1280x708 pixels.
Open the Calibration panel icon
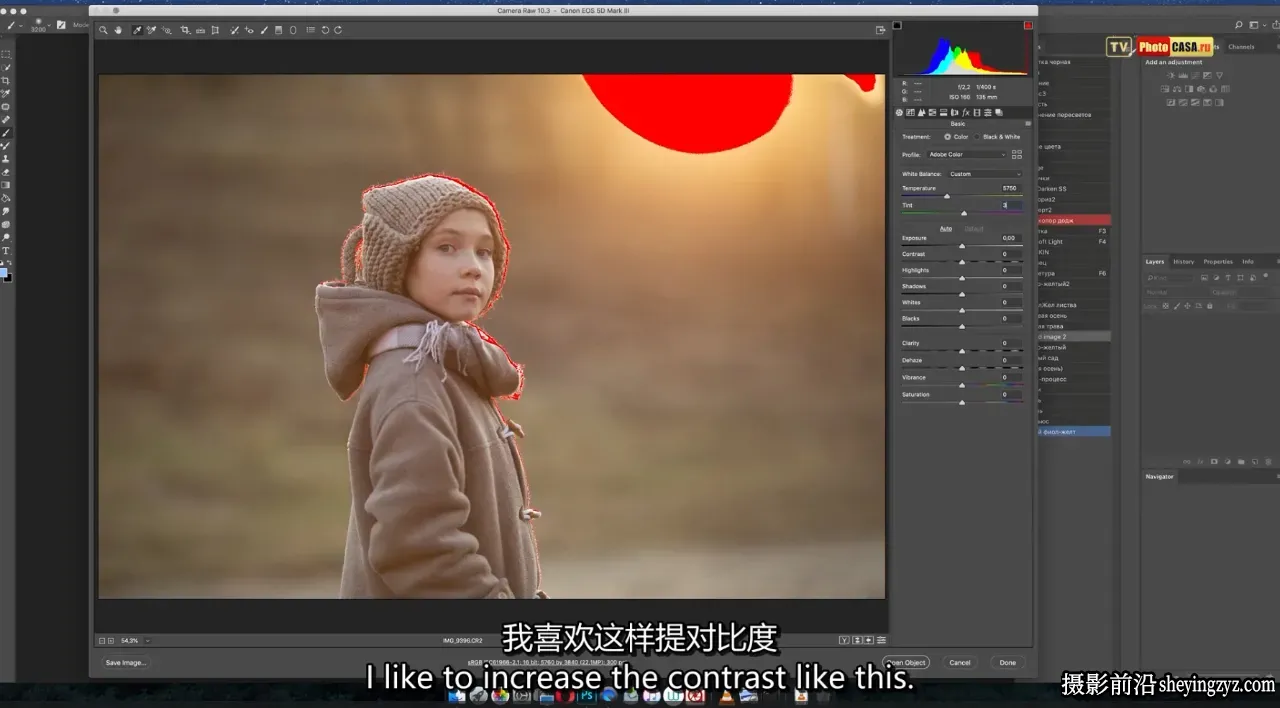[977, 112]
